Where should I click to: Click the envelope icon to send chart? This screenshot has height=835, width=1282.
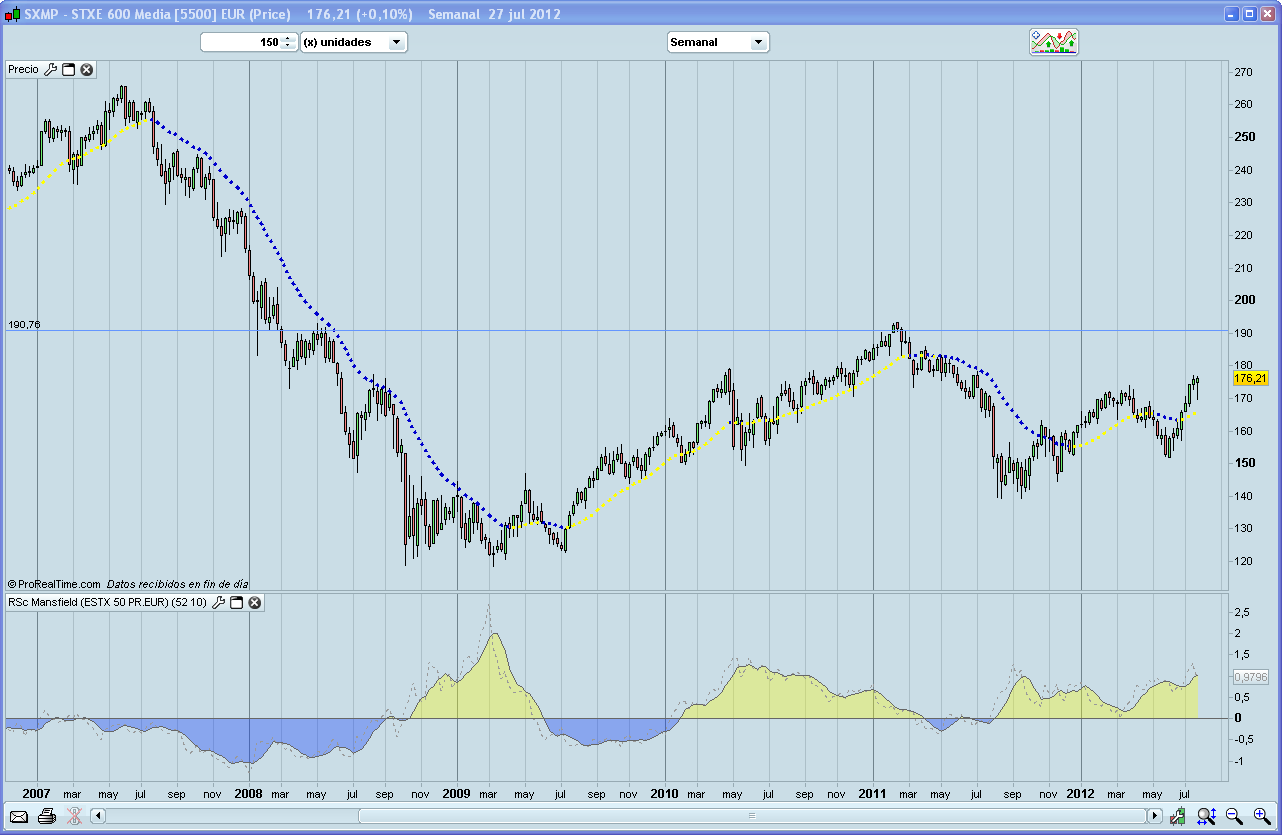click(19, 817)
